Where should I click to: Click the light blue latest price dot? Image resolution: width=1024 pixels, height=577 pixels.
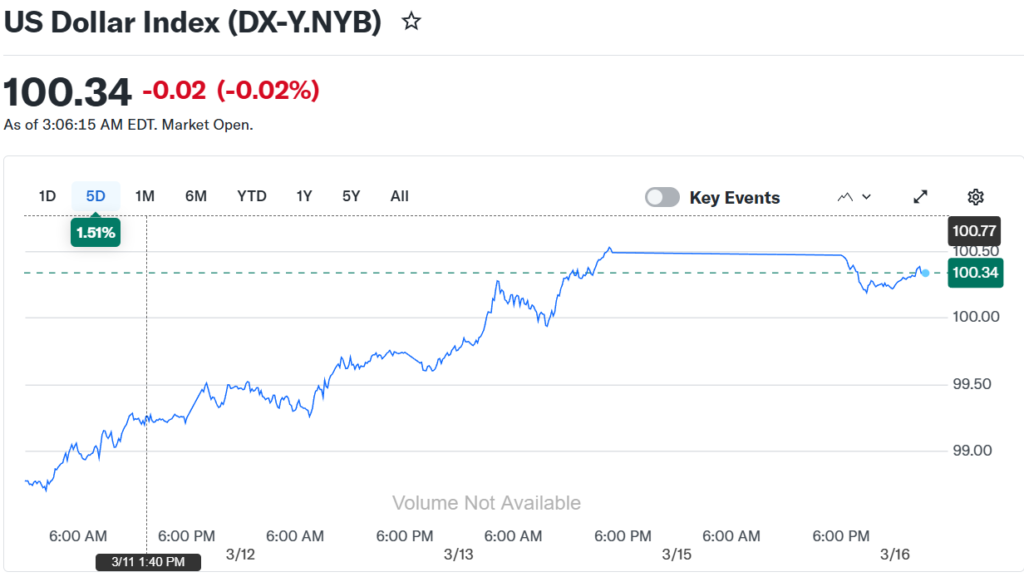tap(925, 273)
